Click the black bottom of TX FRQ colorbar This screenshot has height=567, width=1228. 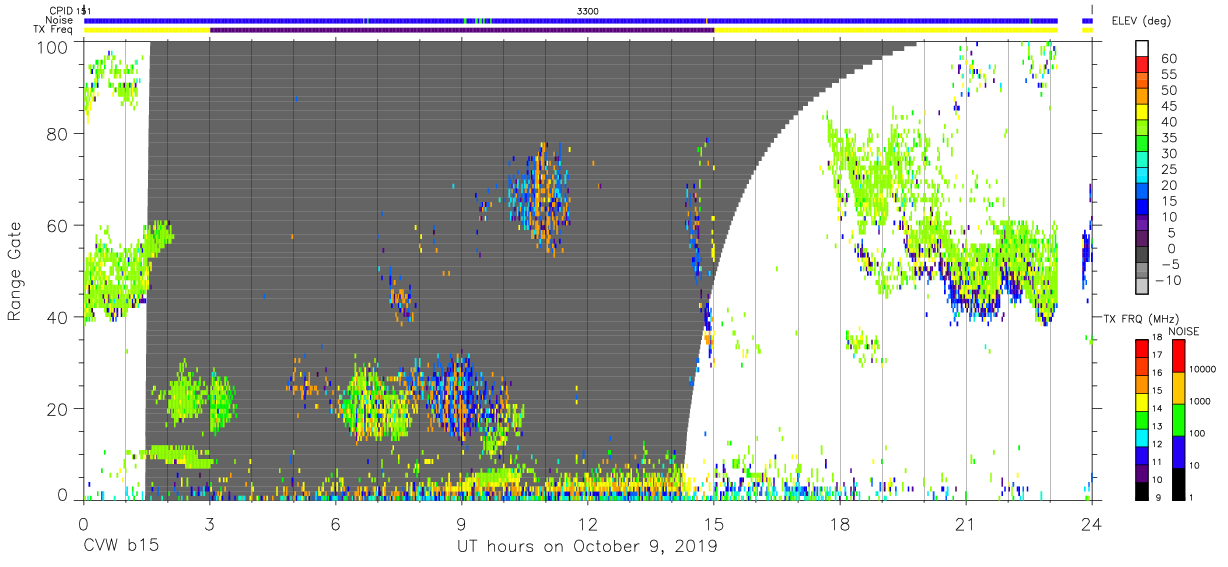(1142, 489)
